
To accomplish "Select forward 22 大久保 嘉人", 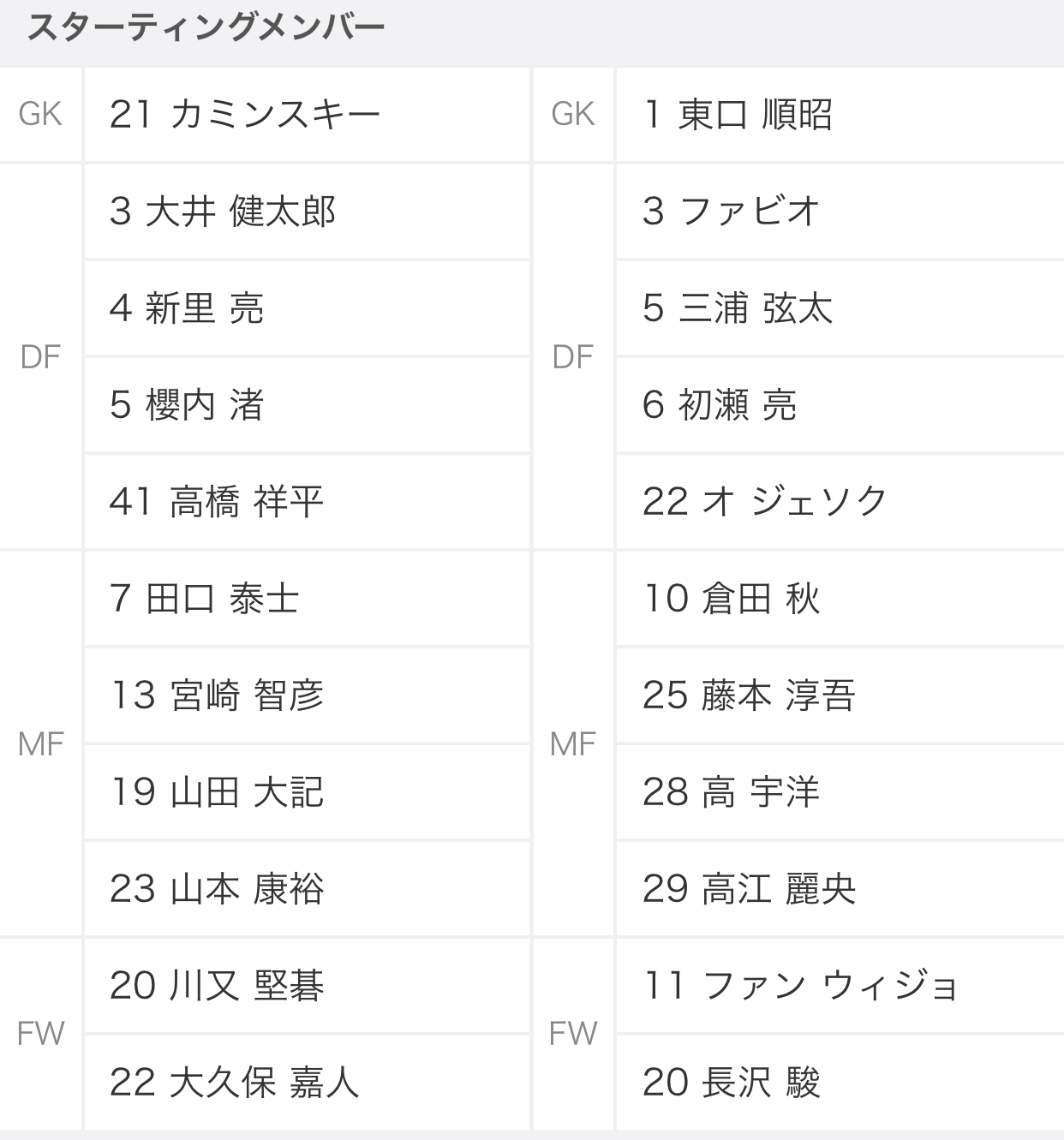I will click(x=235, y=1082).
